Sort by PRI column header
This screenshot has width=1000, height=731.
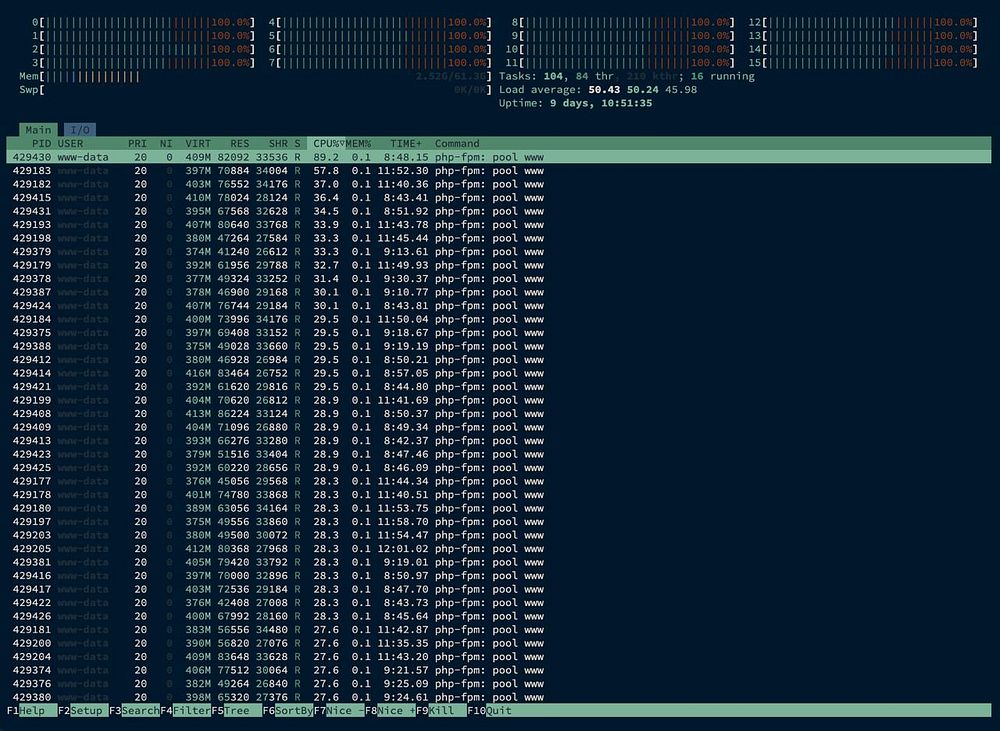(x=137, y=144)
